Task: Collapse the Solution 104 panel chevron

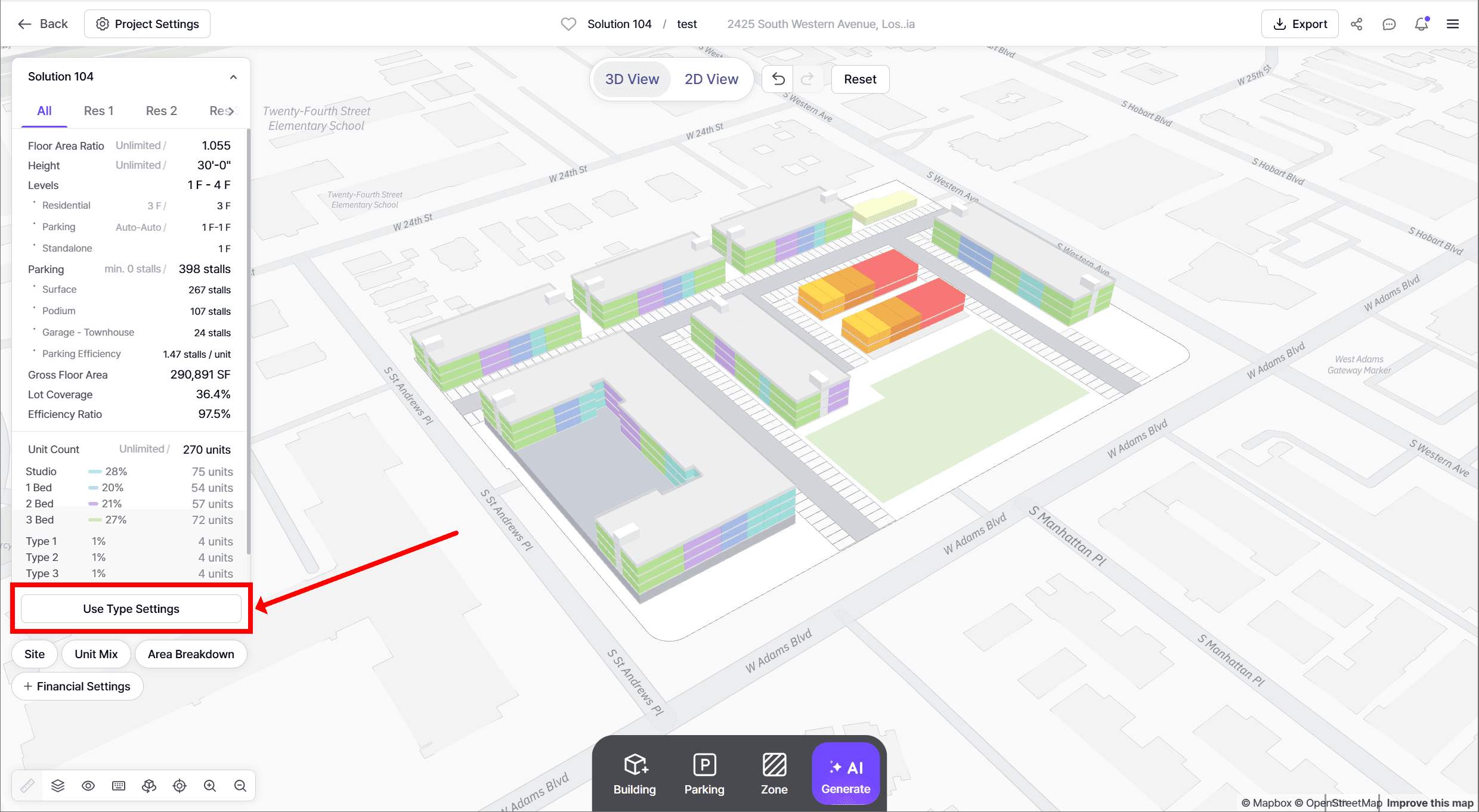Action: [x=233, y=77]
